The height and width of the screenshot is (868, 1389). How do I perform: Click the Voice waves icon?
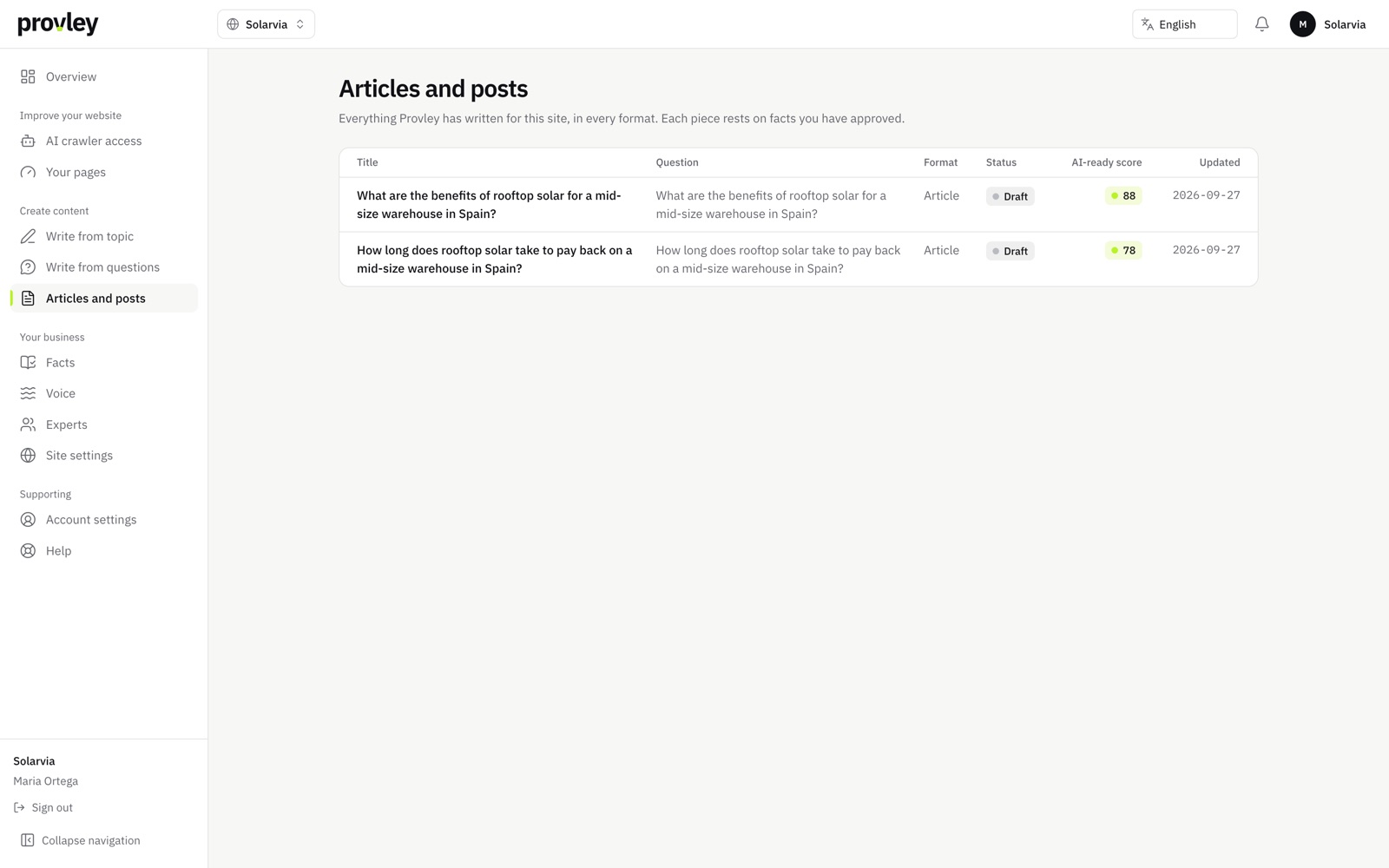pyautogui.click(x=28, y=393)
